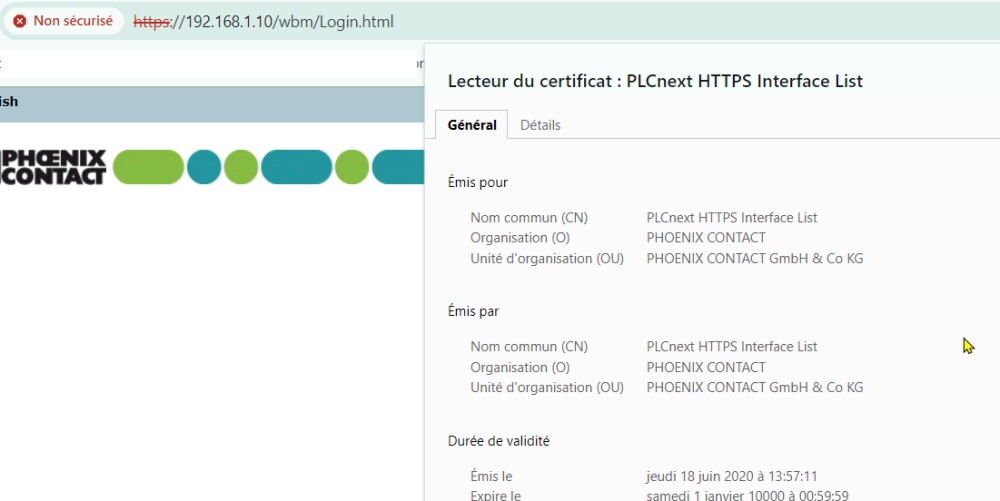Click the Phoenix Contact logo

coord(53,167)
